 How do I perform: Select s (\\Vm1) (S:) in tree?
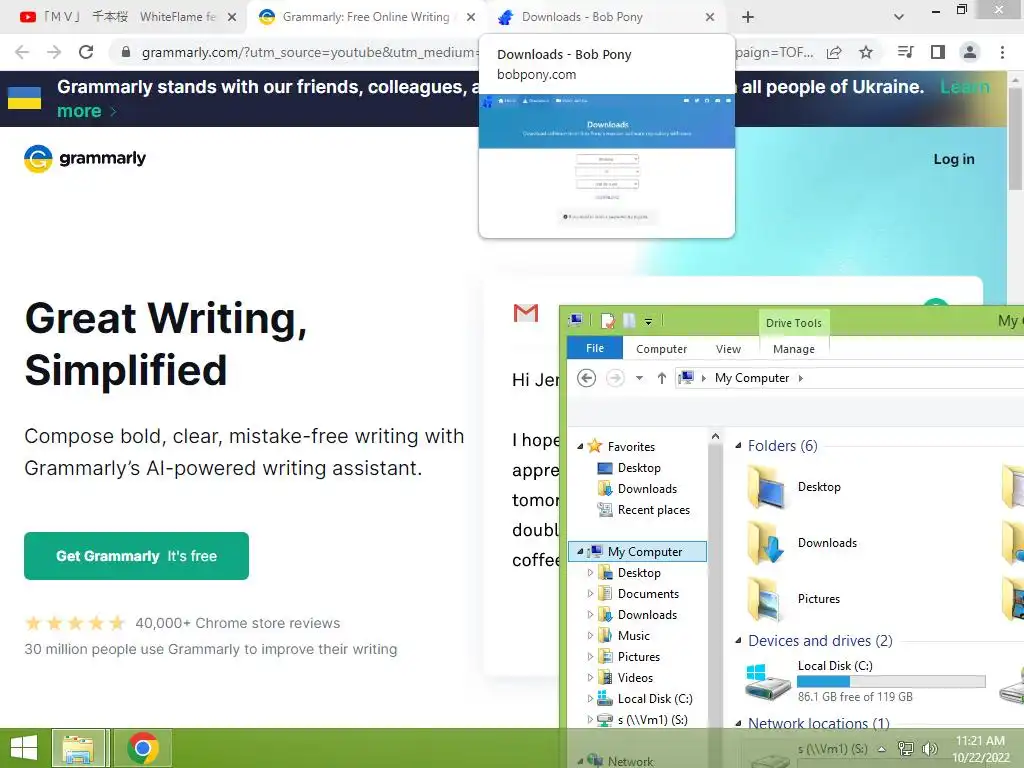[652, 720]
